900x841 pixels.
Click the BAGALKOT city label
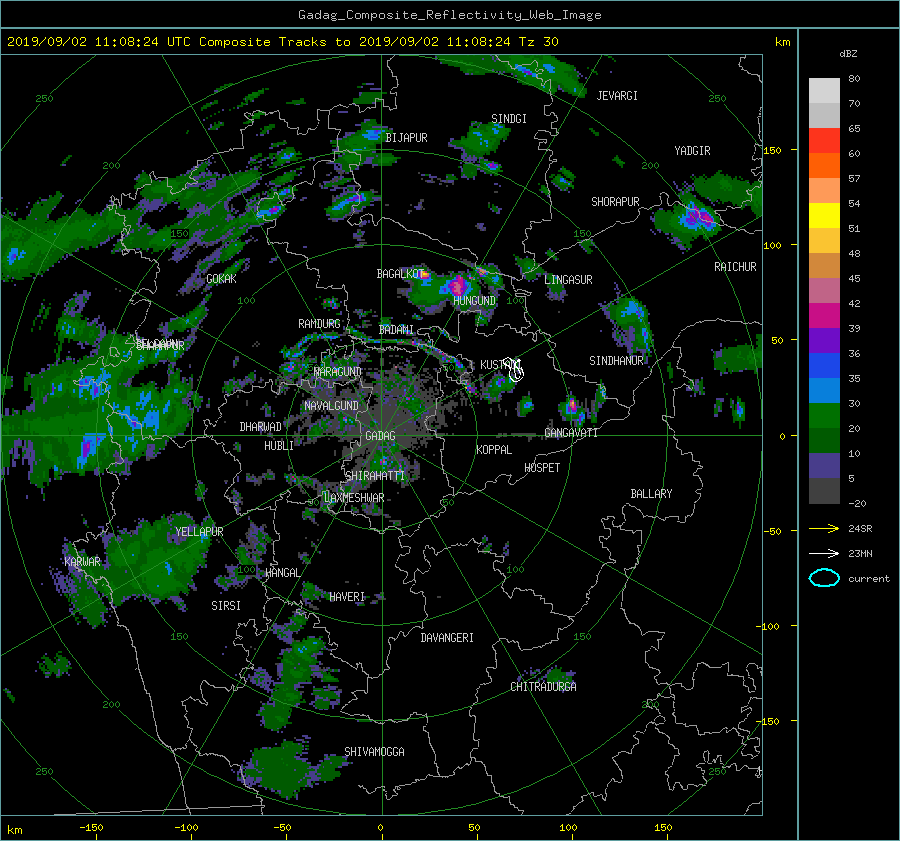[x=400, y=274]
